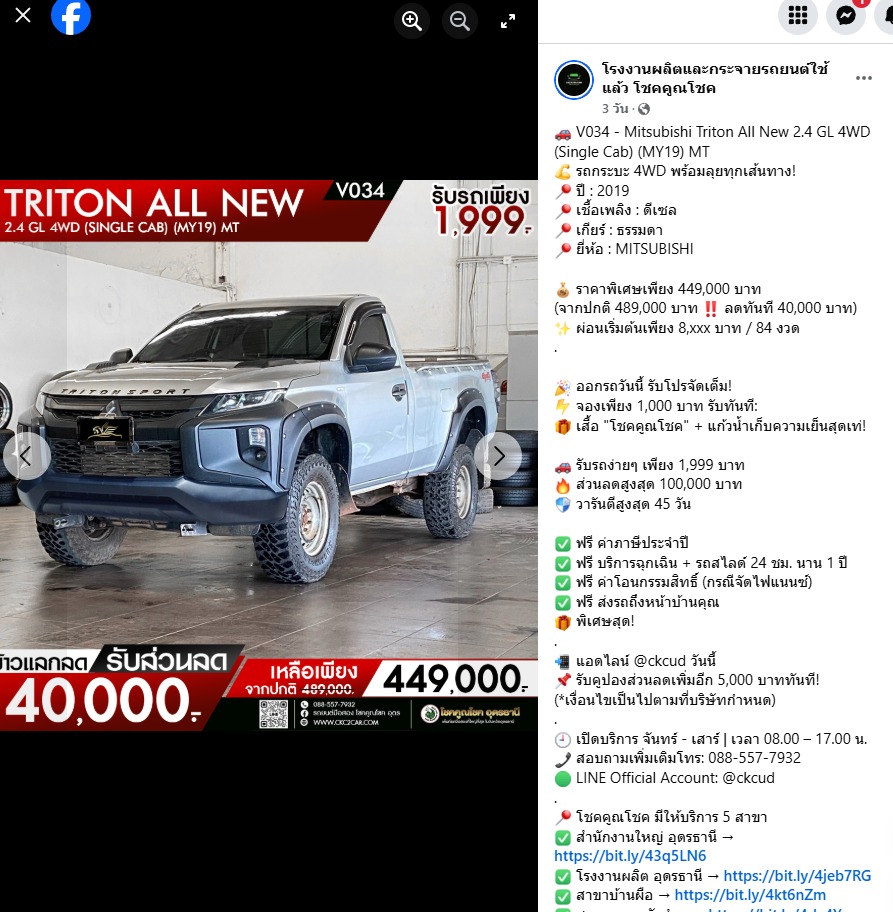Click the QR code in the ad

(x=273, y=714)
